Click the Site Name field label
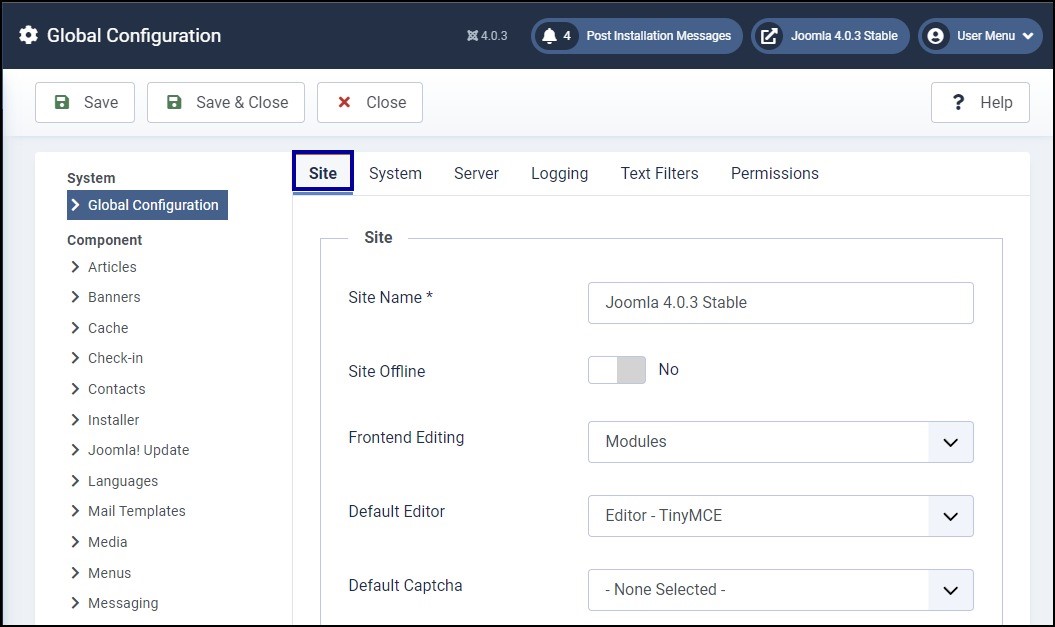This screenshot has height=627, width=1055. [x=391, y=297]
